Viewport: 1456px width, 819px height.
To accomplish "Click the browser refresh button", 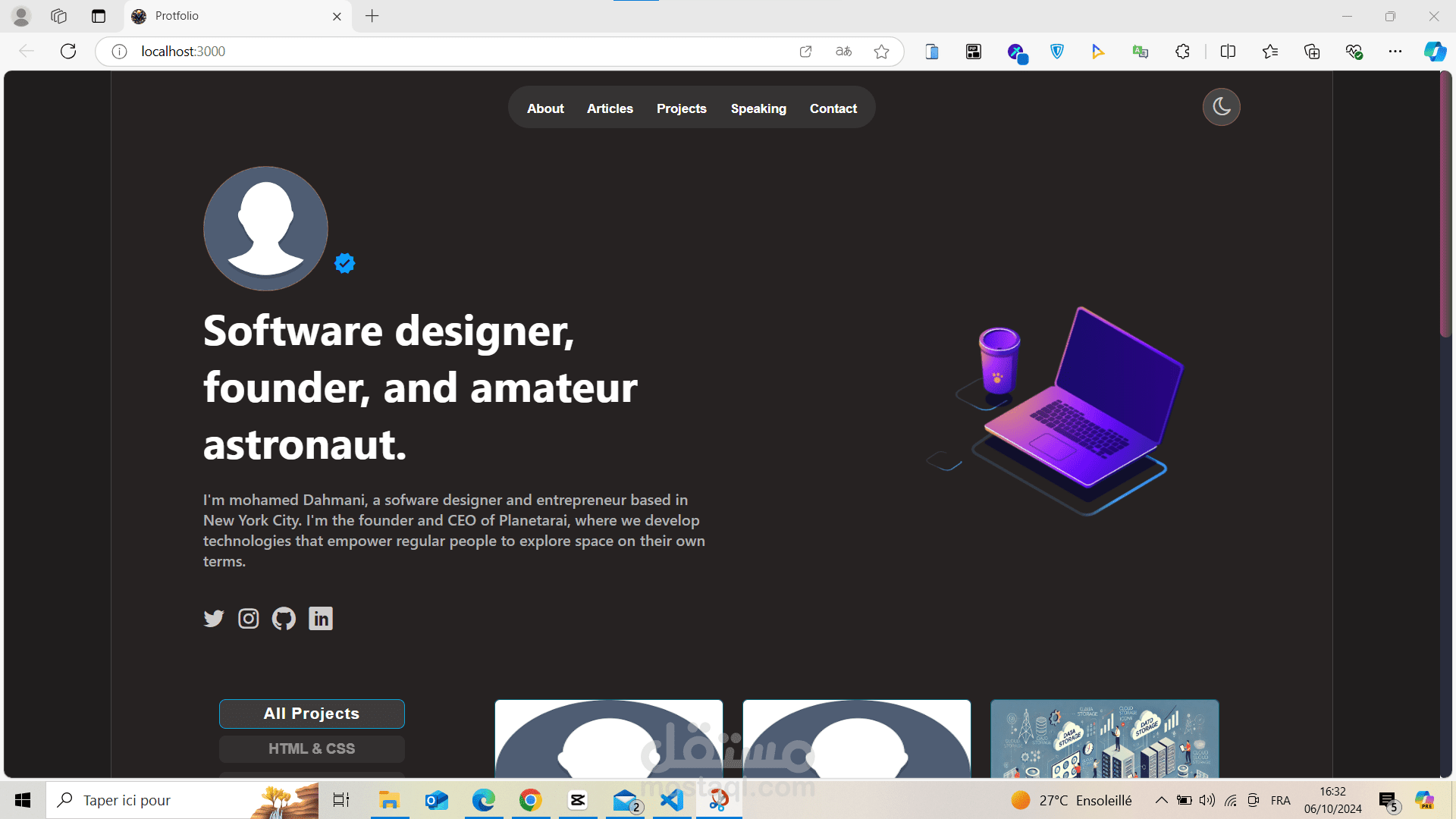I will [68, 52].
